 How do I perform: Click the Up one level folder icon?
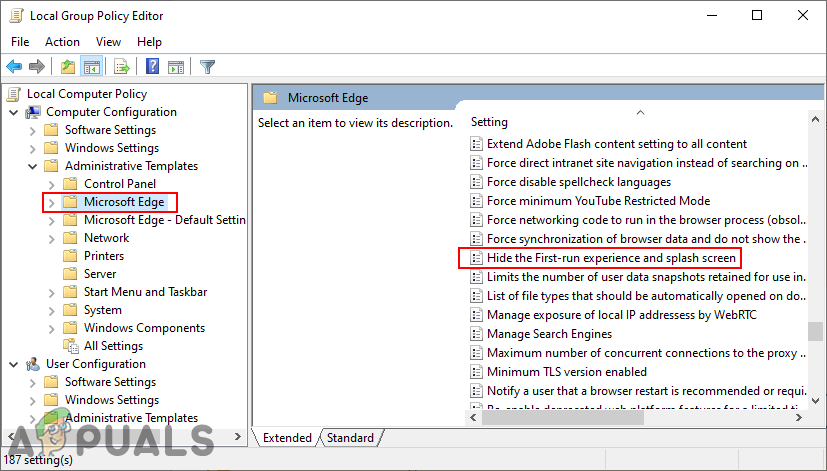67,67
